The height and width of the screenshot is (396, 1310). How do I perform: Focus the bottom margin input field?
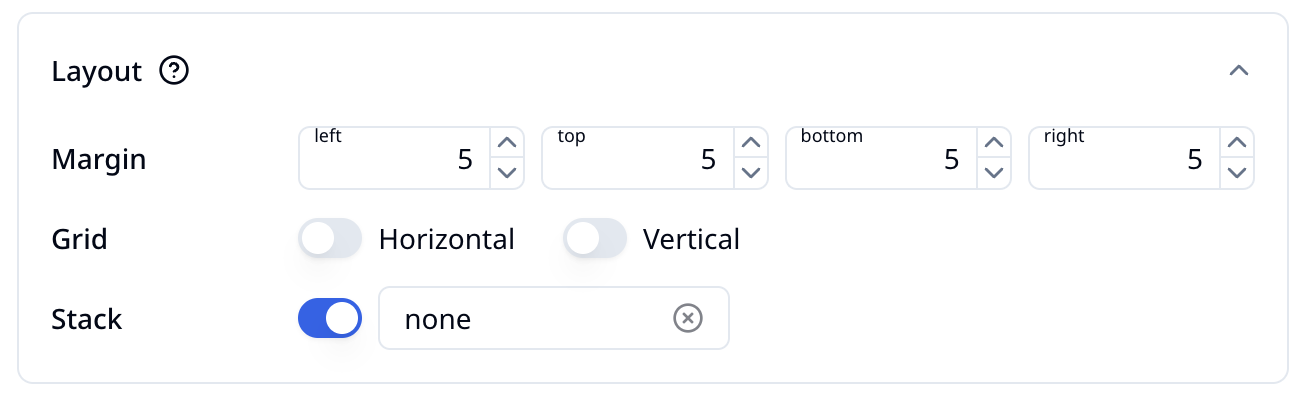tap(882, 158)
